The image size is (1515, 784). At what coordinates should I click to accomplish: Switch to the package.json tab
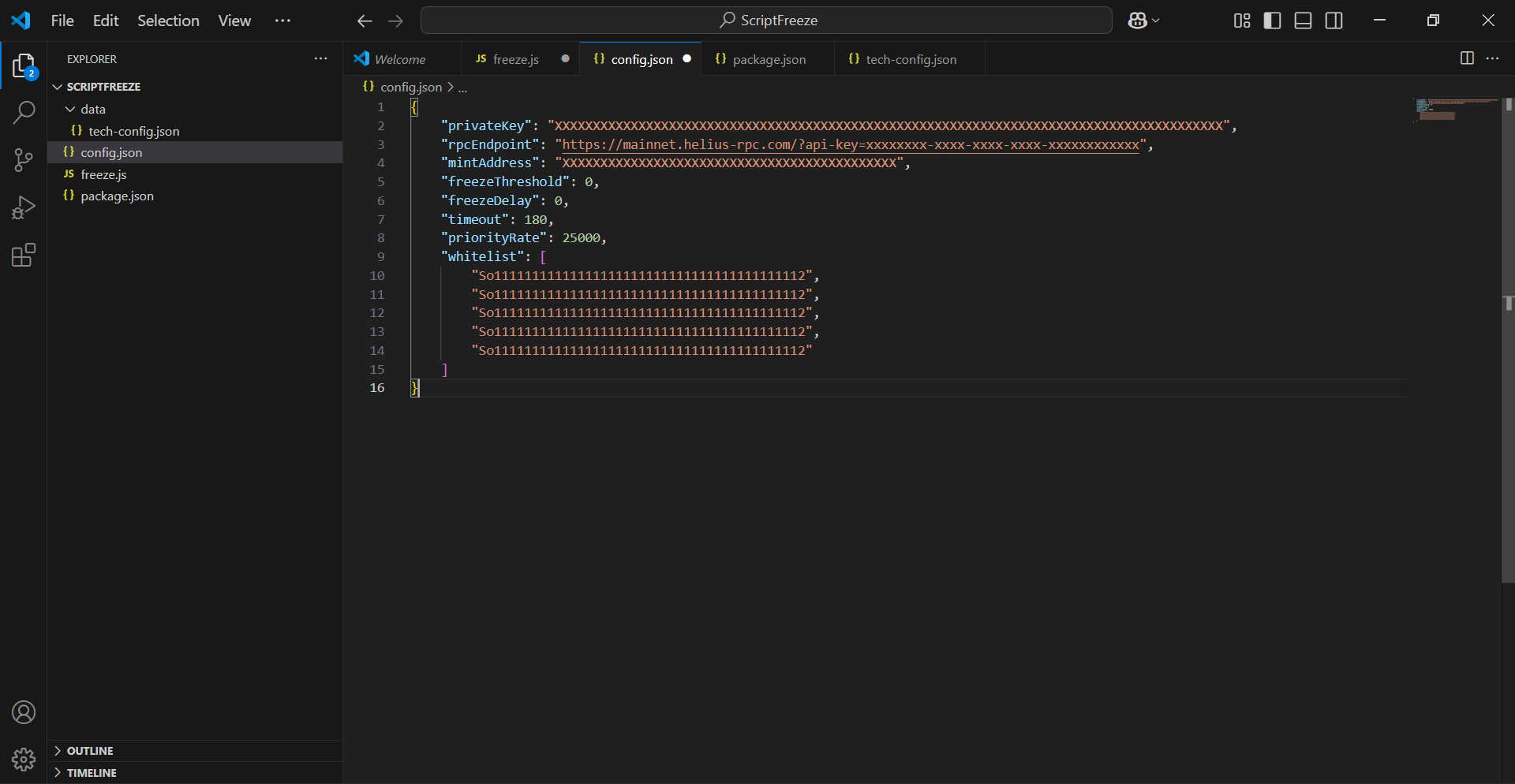pyautogui.click(x=769, y=59)
